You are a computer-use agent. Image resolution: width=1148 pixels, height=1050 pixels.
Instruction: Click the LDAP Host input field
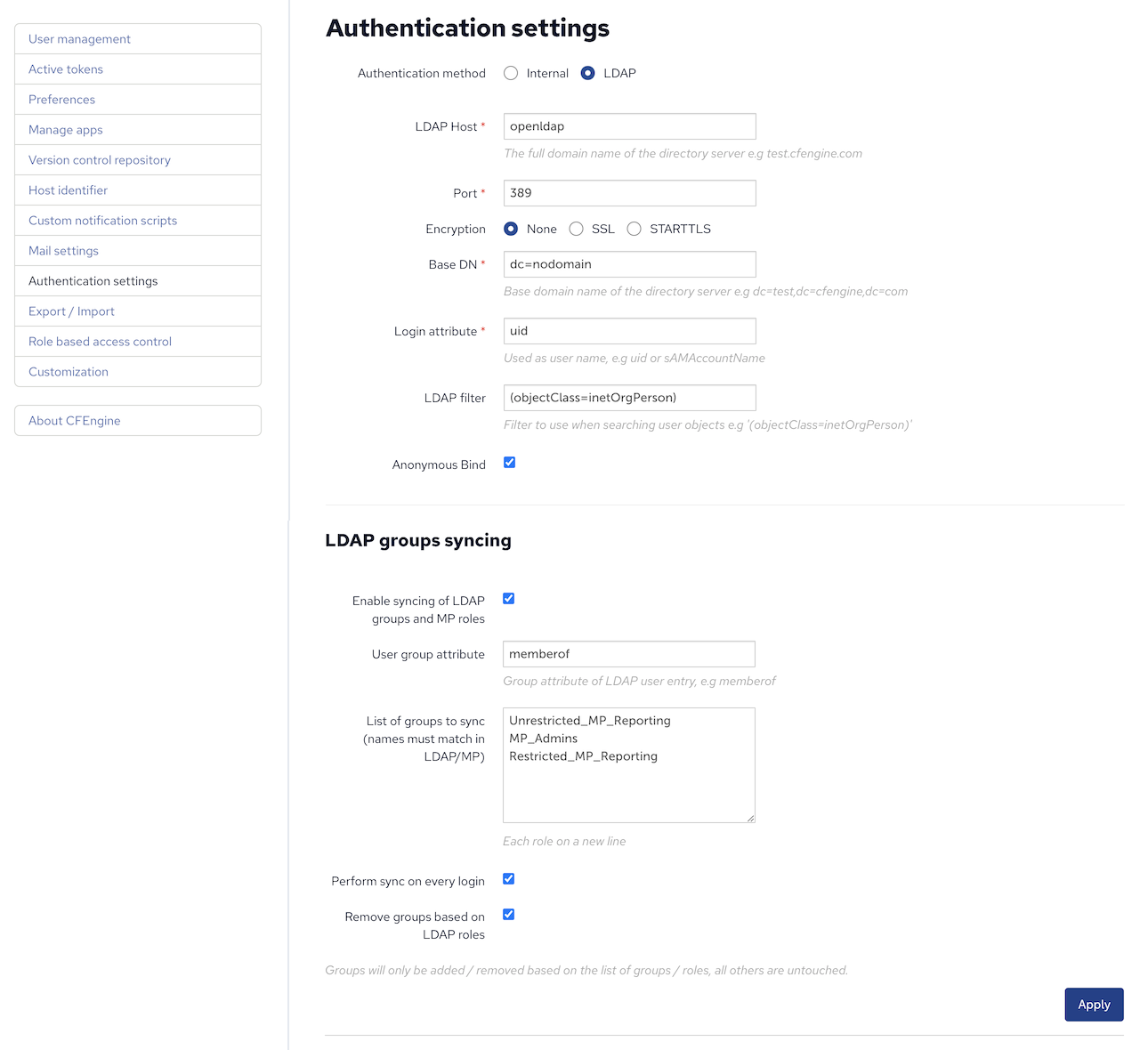[629, 125]
